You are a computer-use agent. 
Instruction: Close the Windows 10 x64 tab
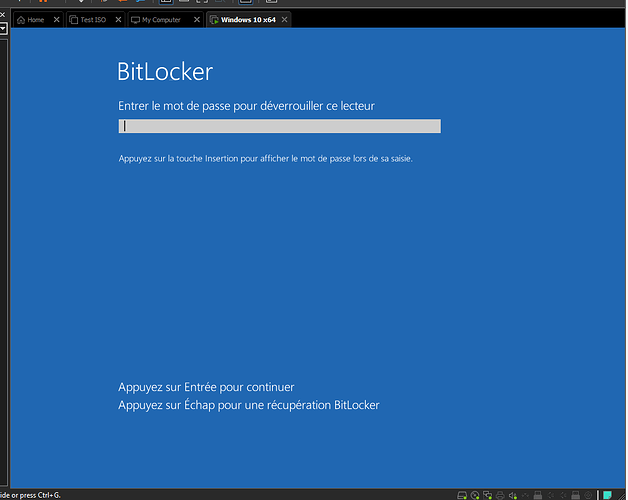click(x=283, y=20)
